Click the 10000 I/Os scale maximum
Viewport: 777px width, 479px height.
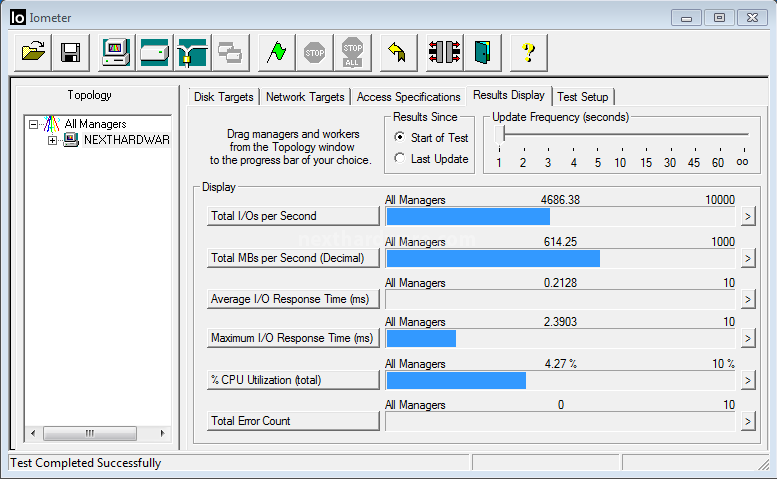pos(720,200)
